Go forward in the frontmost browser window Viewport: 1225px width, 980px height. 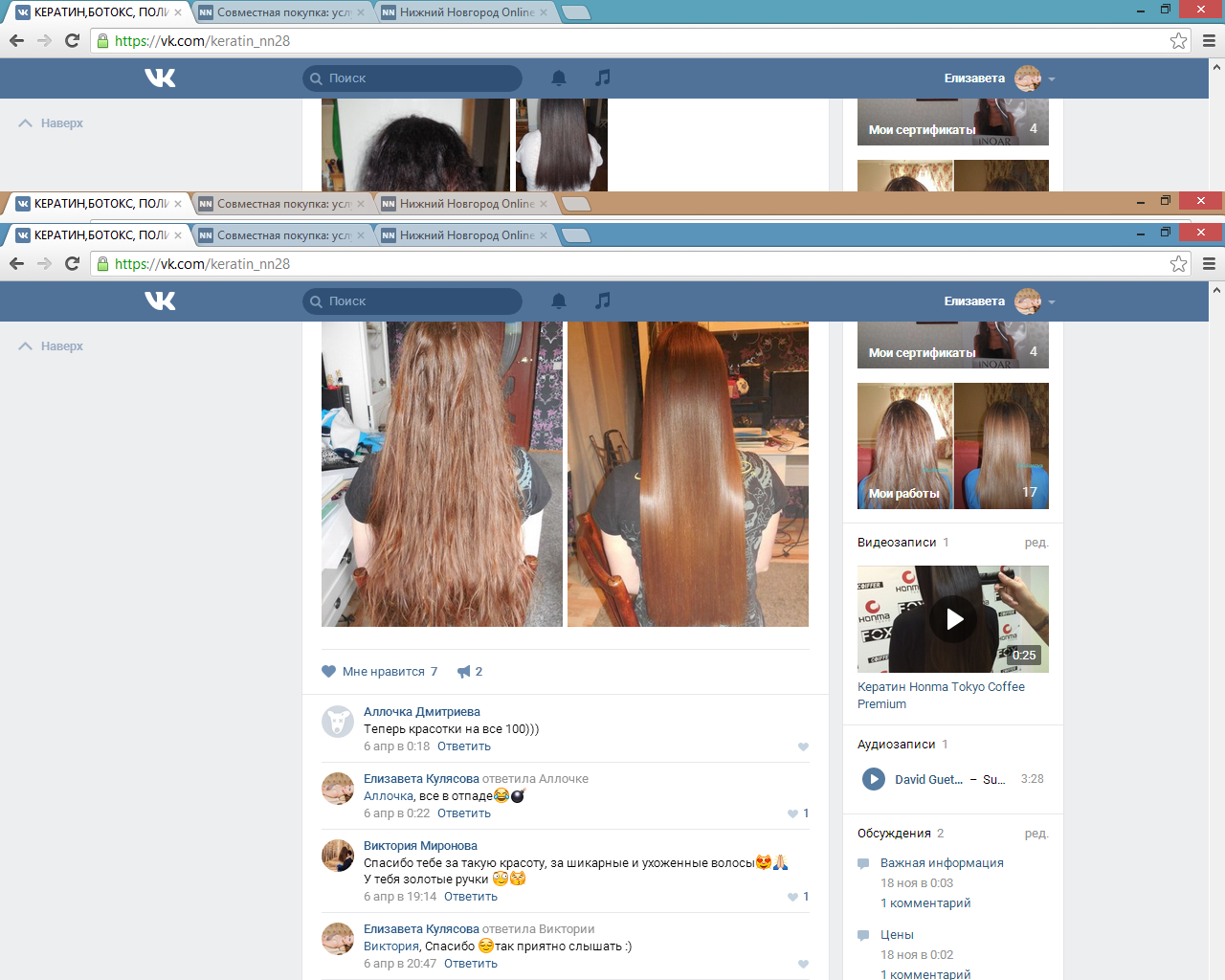(44, 263)
